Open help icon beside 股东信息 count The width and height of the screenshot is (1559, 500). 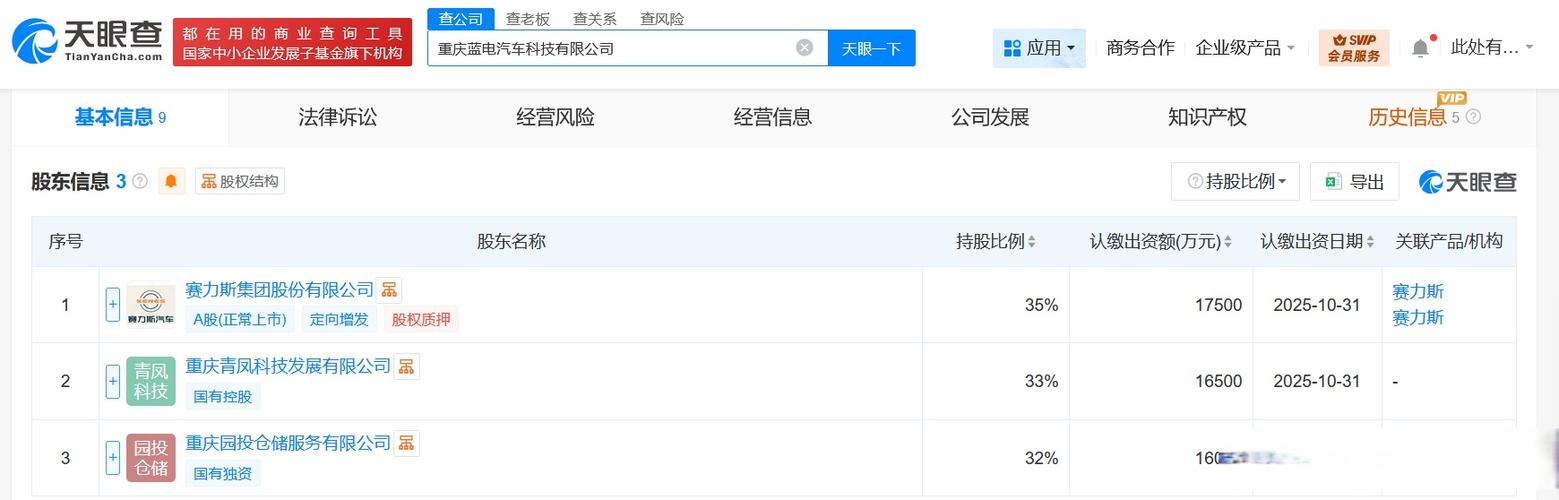tap(140, 181)
